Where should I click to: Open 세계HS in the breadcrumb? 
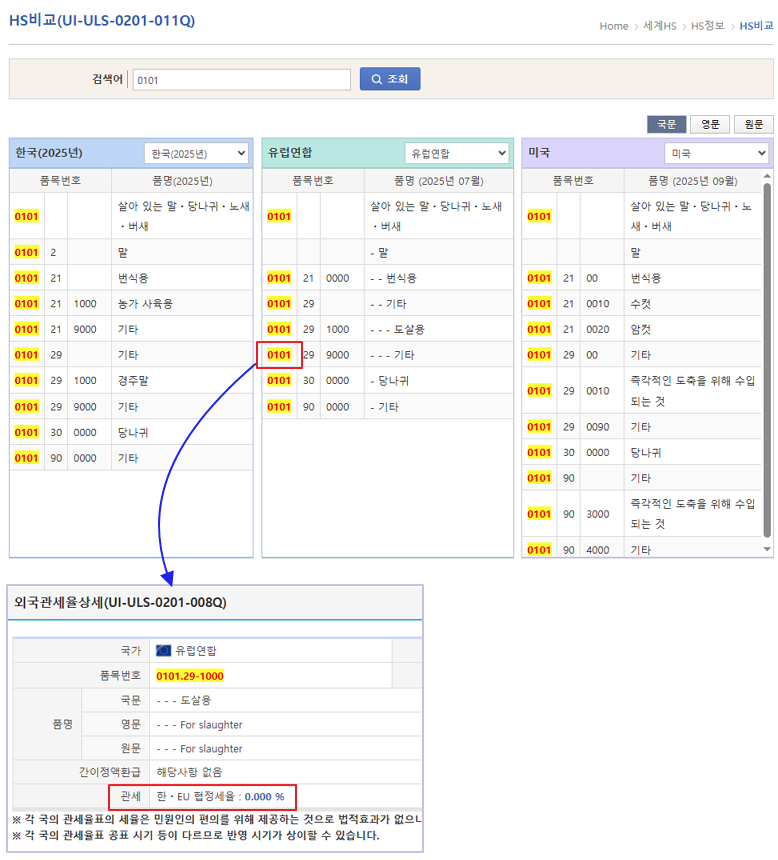pos(662,26)
